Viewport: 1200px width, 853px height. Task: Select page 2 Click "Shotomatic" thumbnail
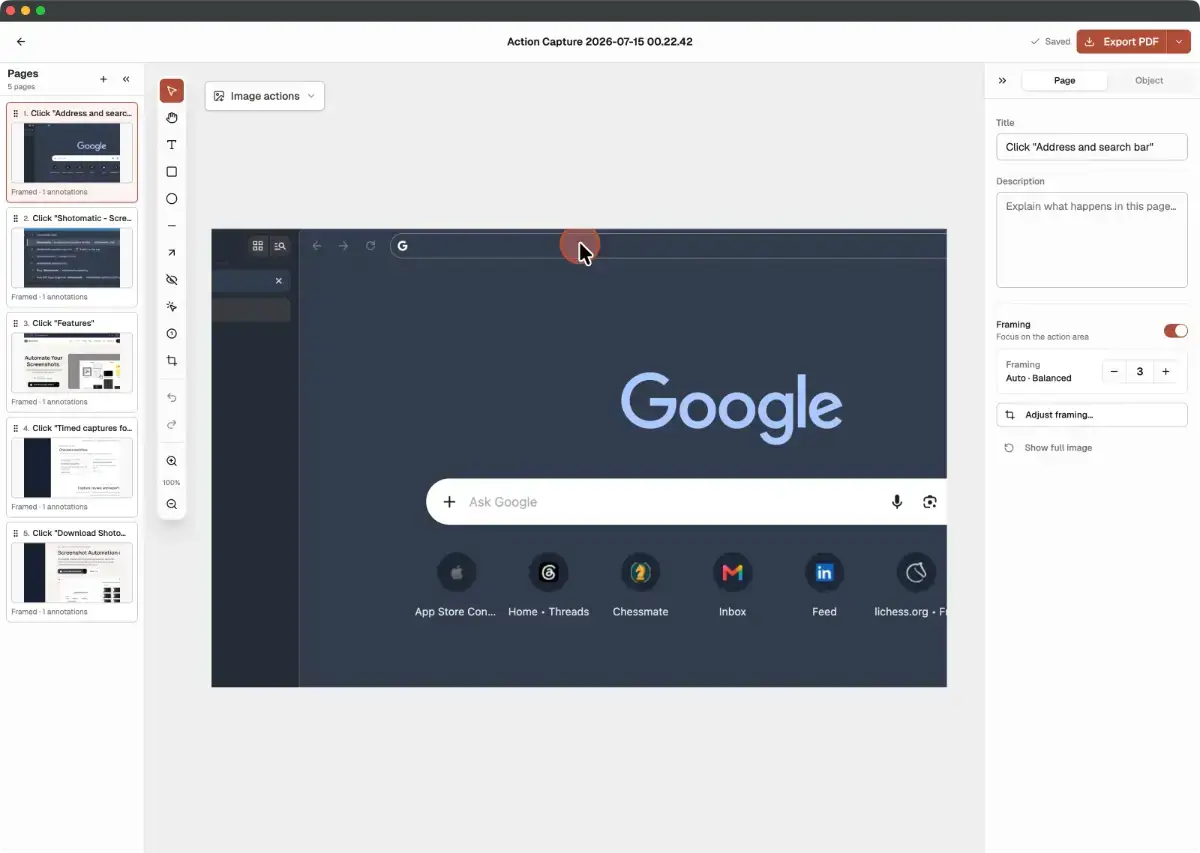click(72, 258)
